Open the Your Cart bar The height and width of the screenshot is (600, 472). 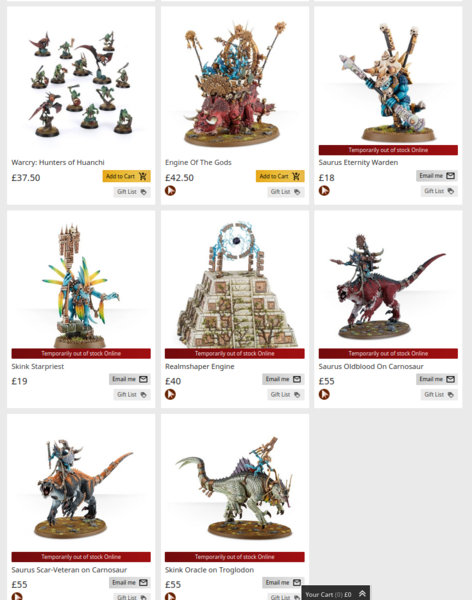(x=336, y=593)
